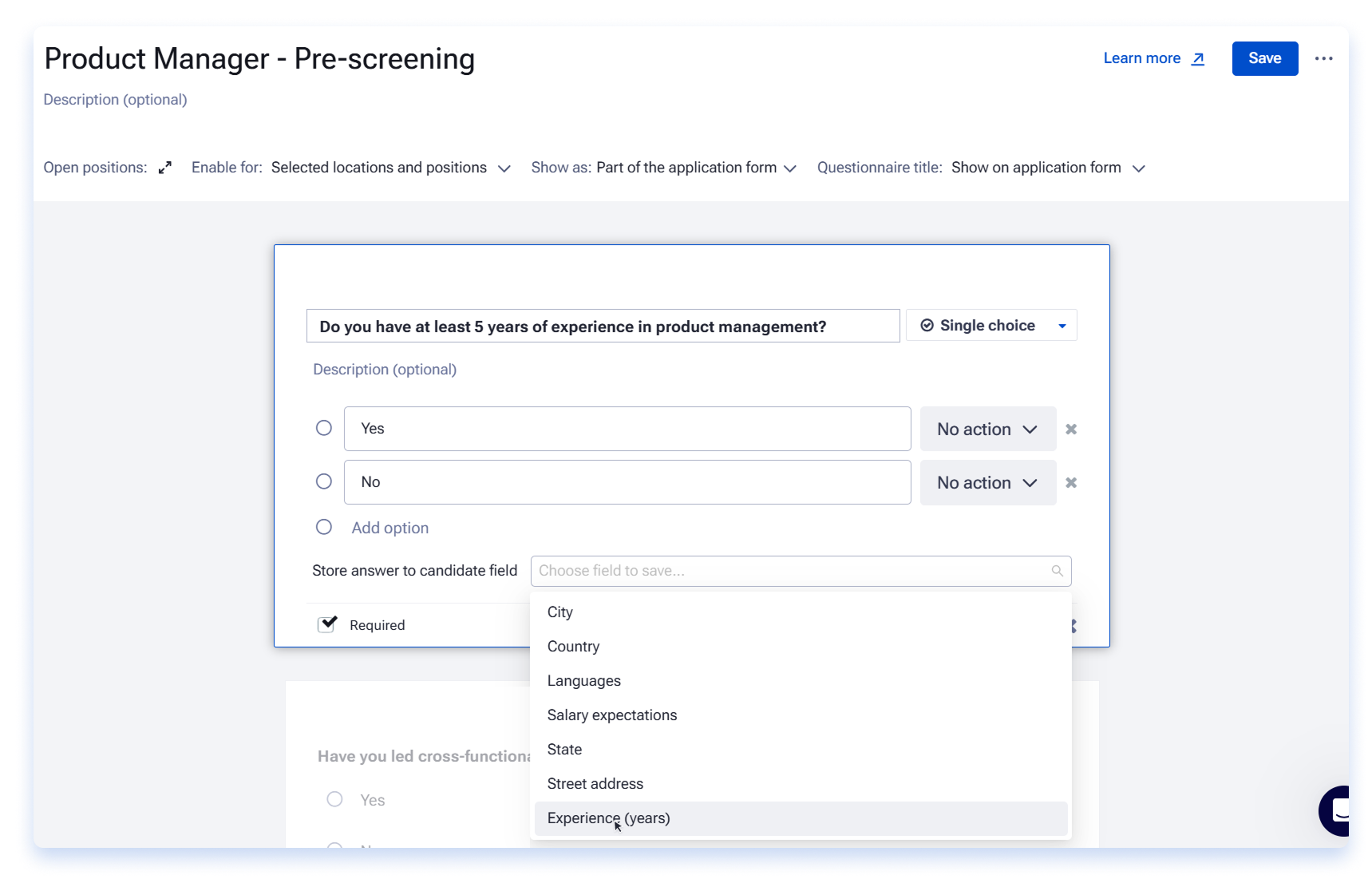Edit the question text about 5 years experience

click(x=603, y=326)
